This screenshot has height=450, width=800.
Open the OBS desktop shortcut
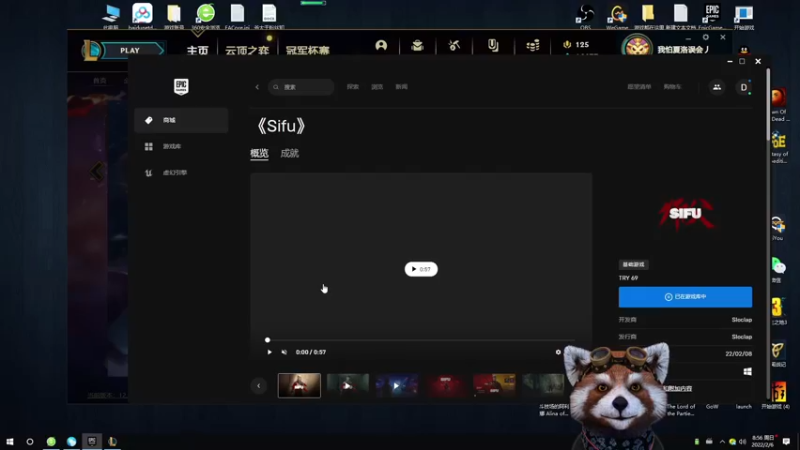585,16
